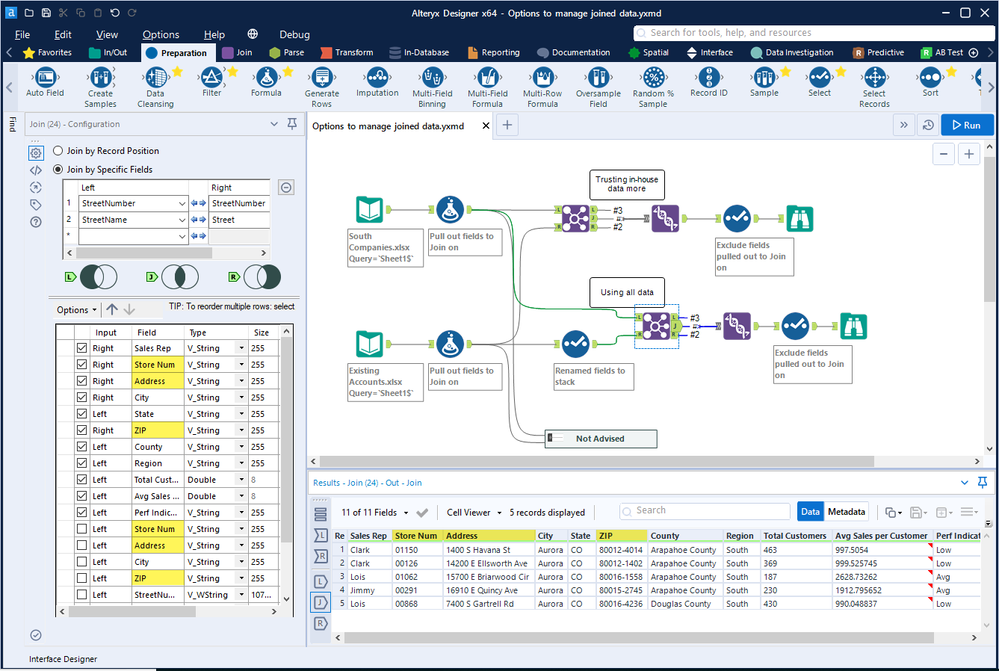Choose the Select Records tool

874,88
